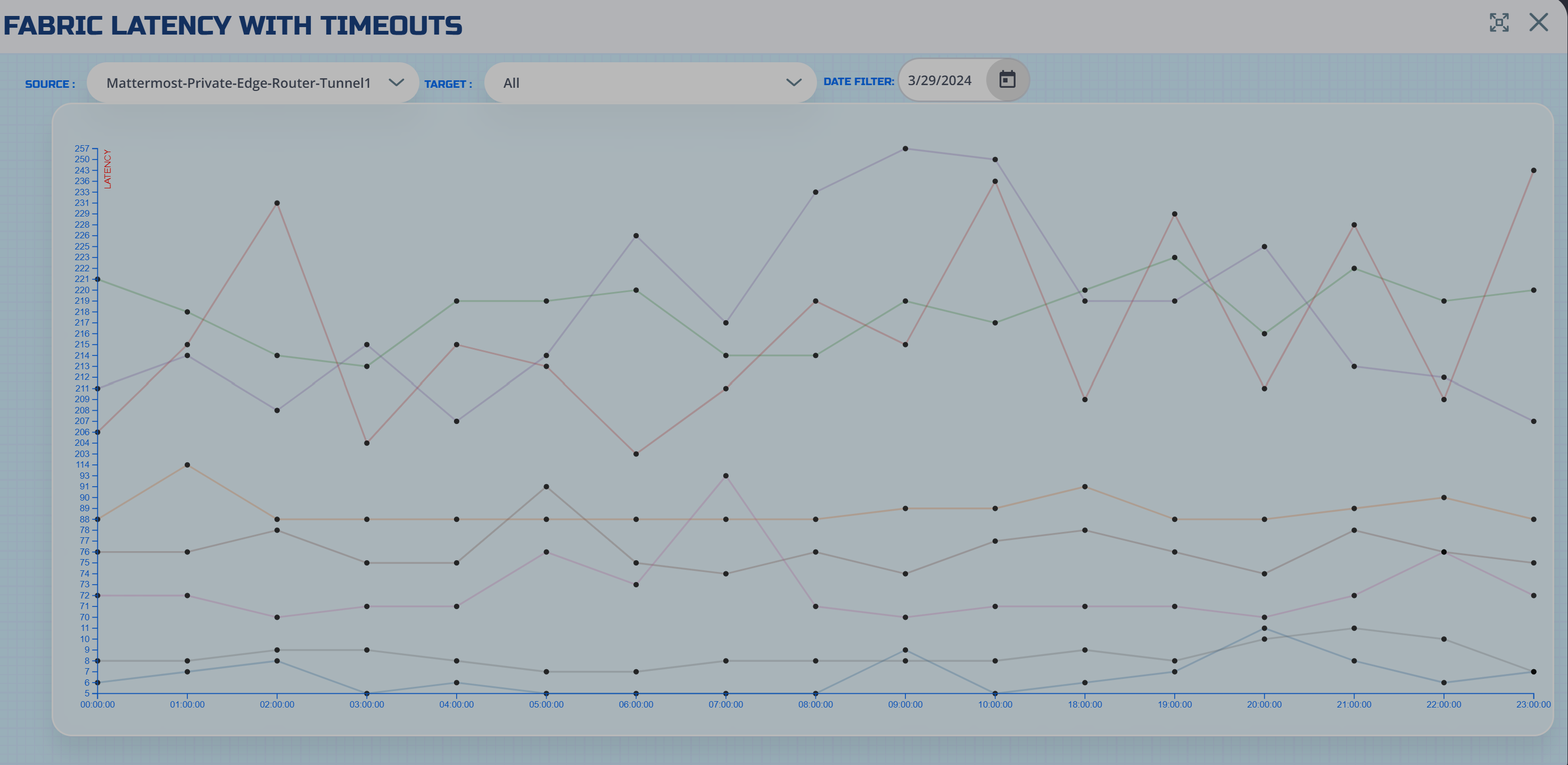Click the x-axis label 18:00:00
This screenshot has width=1568, height=765.
tap(1085, 705)
